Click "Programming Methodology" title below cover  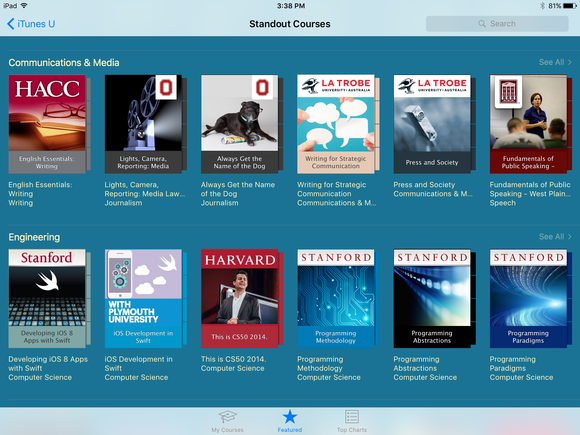[x=320, y=364]
